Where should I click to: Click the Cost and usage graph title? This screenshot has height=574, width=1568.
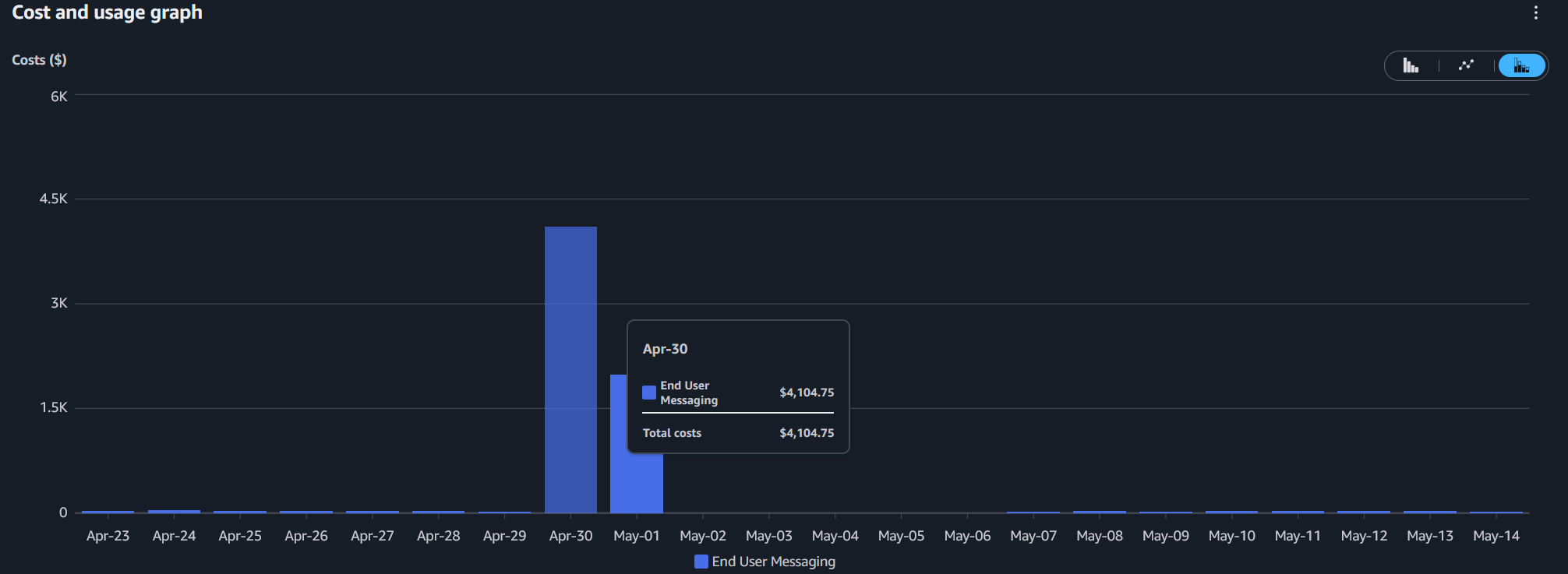click(x=107, y=12)
